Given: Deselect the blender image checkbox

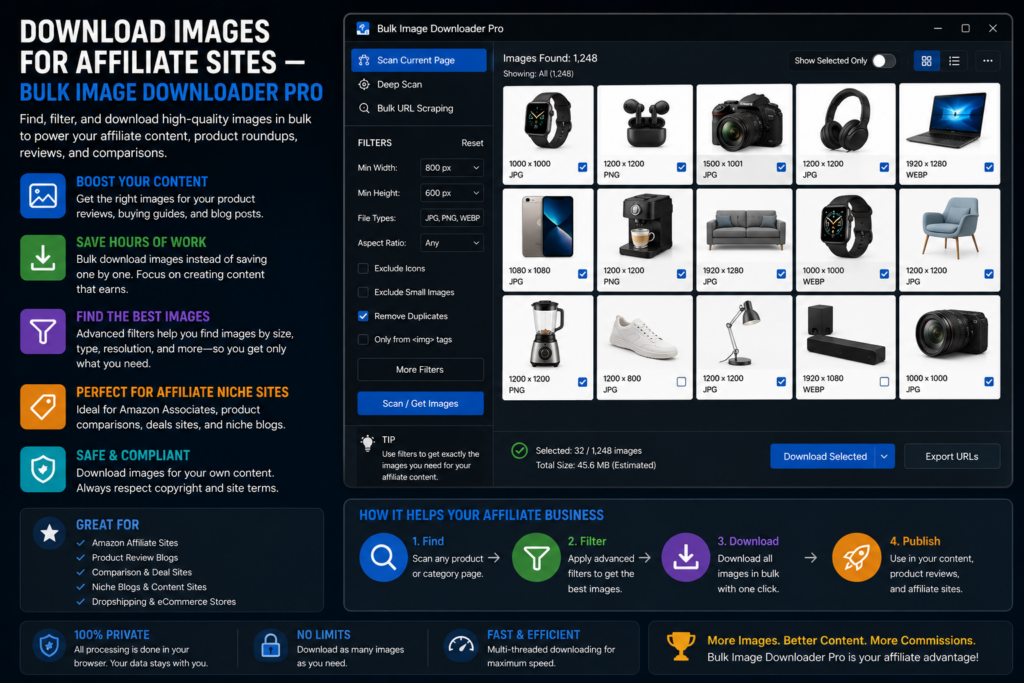Looking at the screenshot, I should click(x=583, y=382).
